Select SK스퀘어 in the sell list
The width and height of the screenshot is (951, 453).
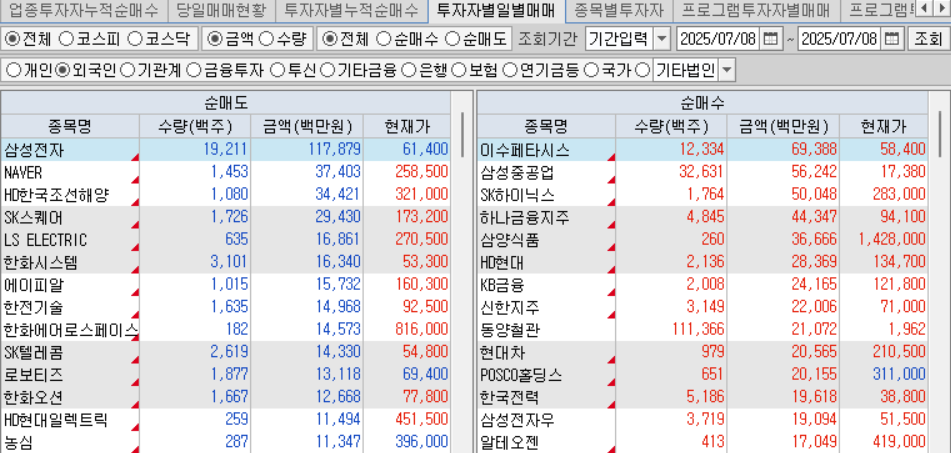[225, 217]
